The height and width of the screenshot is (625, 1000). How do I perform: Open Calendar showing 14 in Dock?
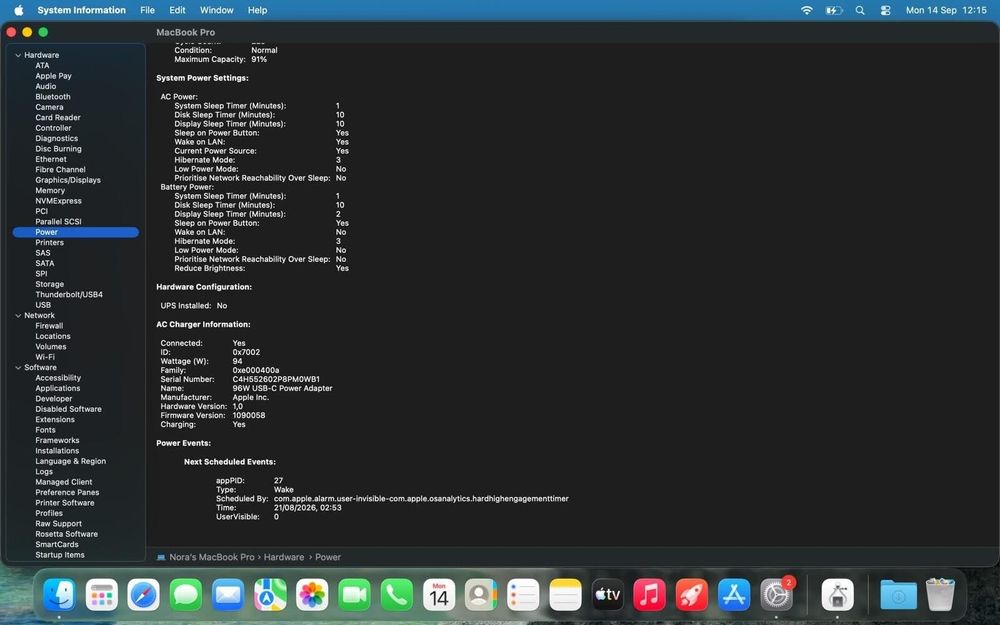click(439, 595)
